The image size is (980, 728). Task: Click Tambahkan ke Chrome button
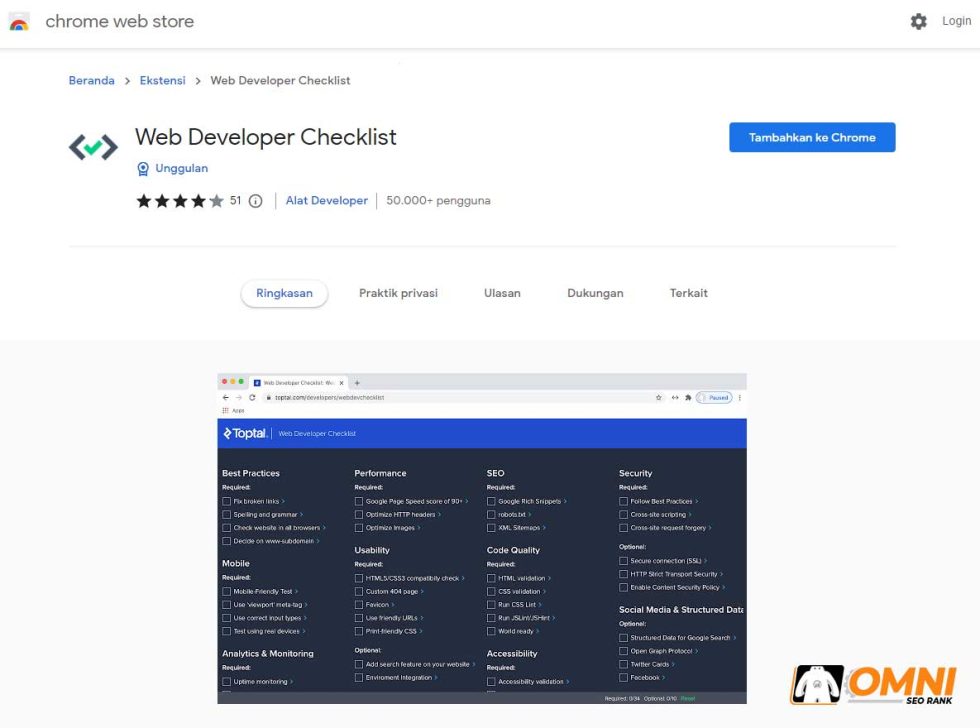[812, 137]
